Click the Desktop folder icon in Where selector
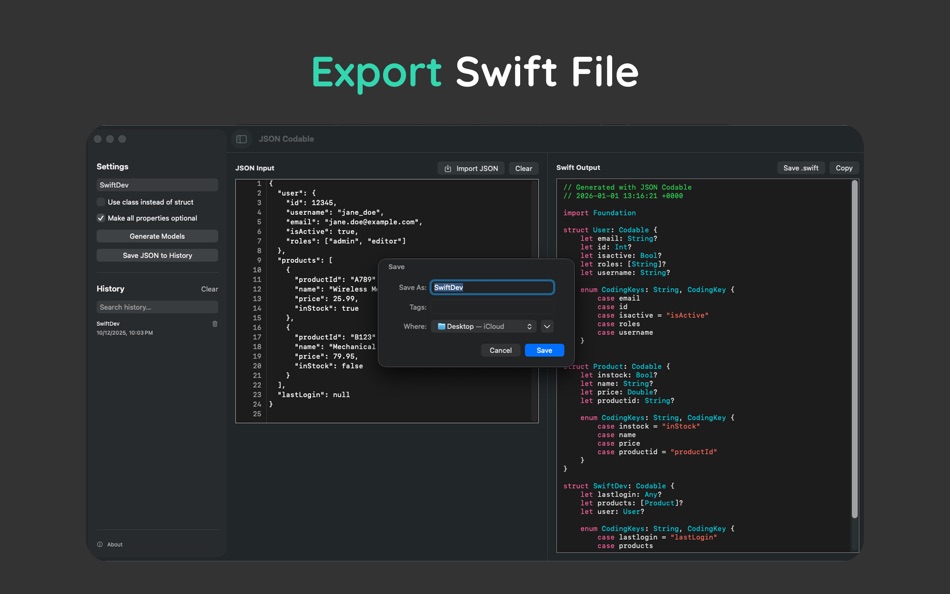The width and height of the screenshot is (950, 594). click(x=442, y=326)
